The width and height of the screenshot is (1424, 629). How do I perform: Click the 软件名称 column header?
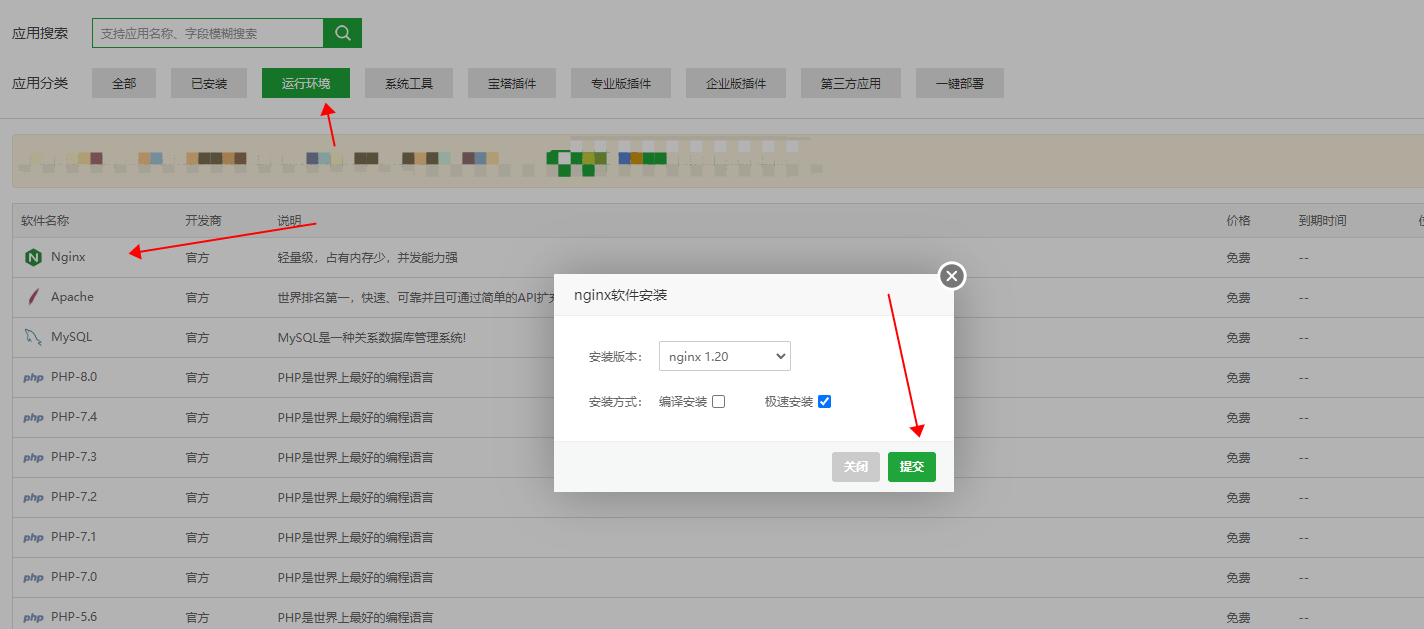tap(45, 221)
